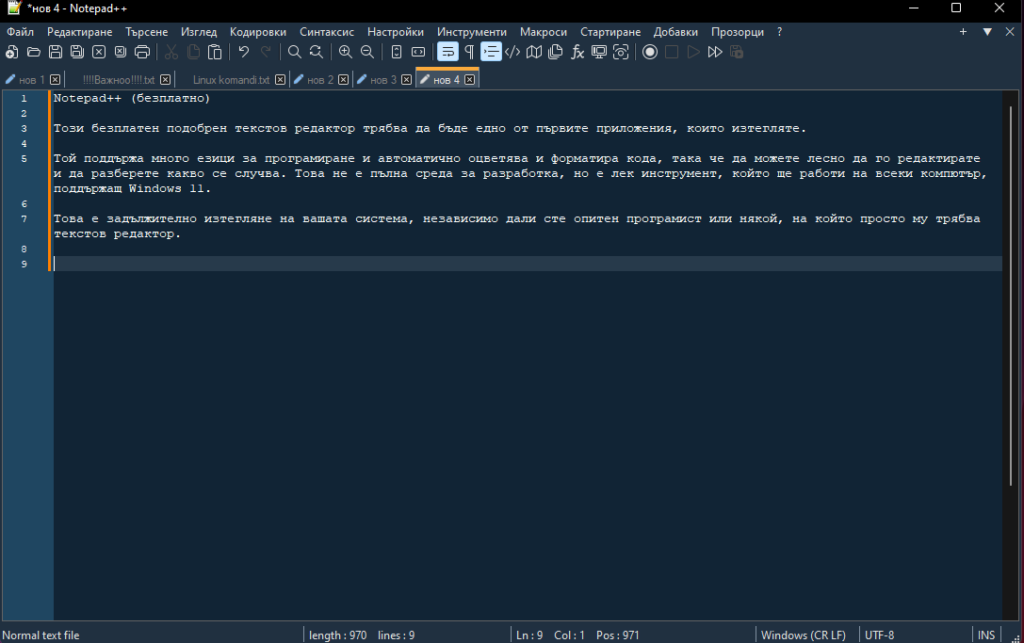Toggle synchronized horizontal scrolling
Screen dimensions: 1024x643
coord(418,52)
